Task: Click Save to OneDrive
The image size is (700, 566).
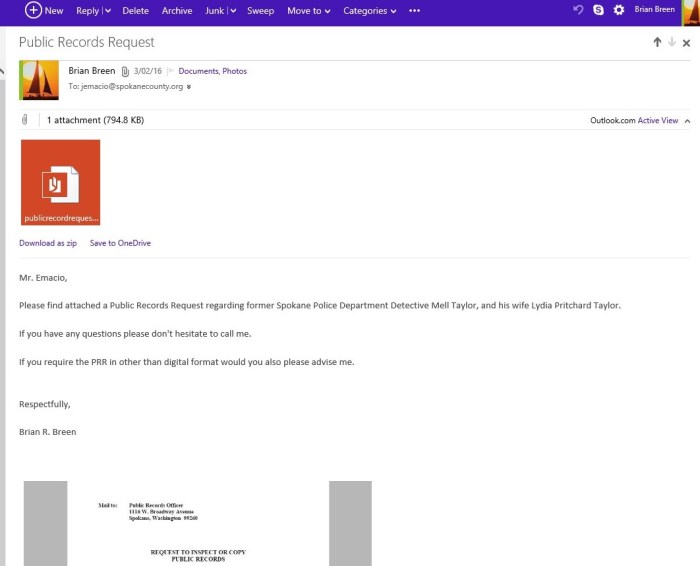Action: click(x=120, y=243)
